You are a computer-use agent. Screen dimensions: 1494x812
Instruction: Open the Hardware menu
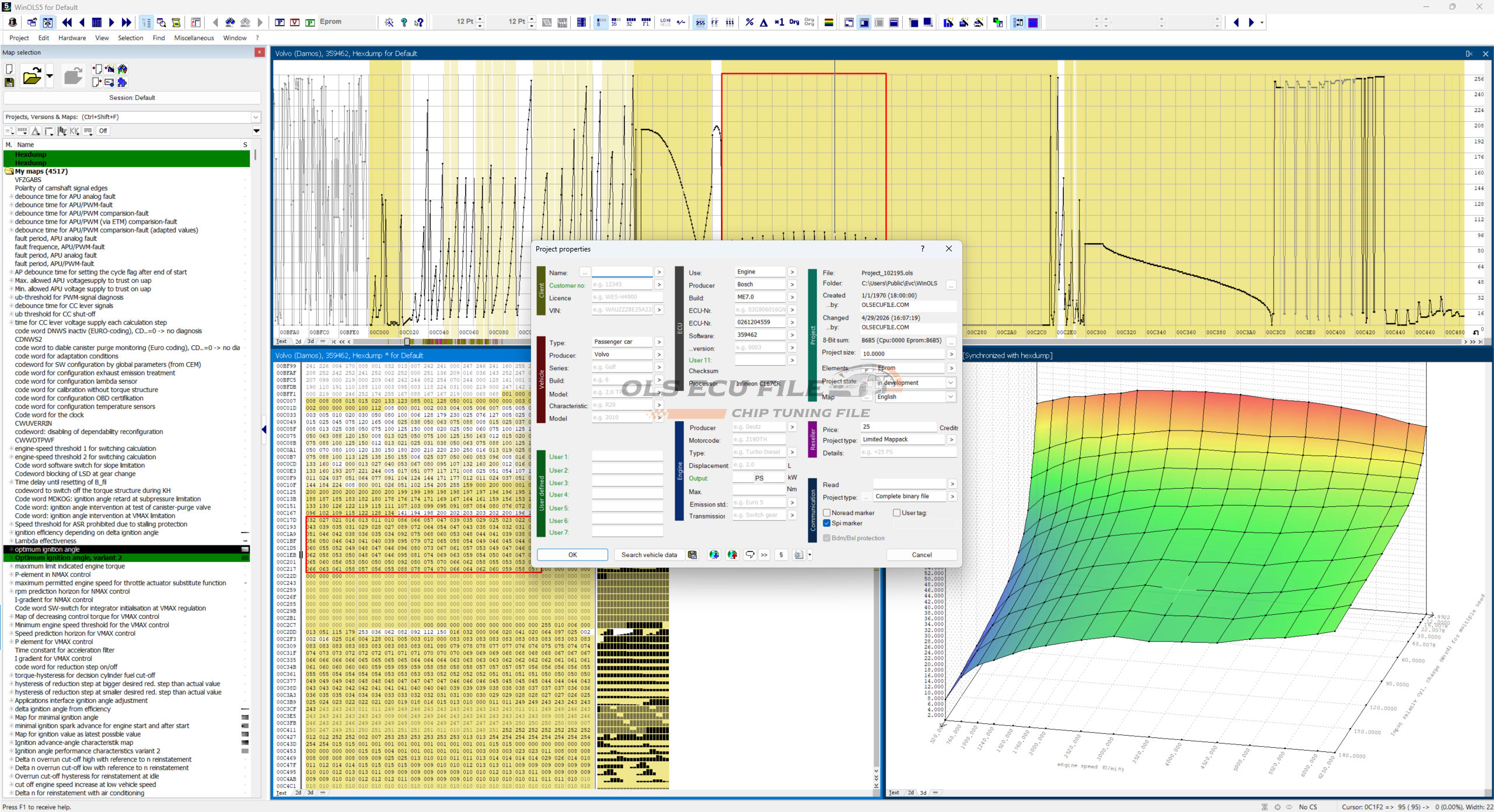(x=72, y=38)
